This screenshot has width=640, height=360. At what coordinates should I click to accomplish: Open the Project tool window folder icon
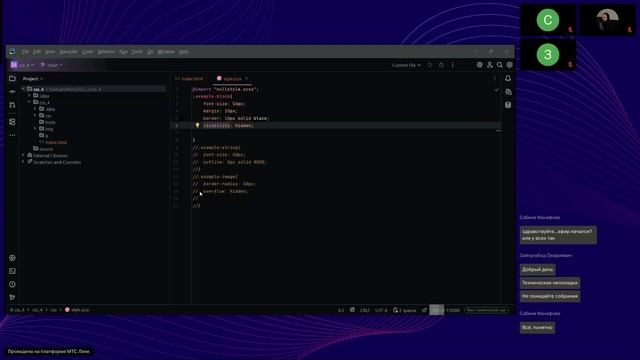coord(12,78)
